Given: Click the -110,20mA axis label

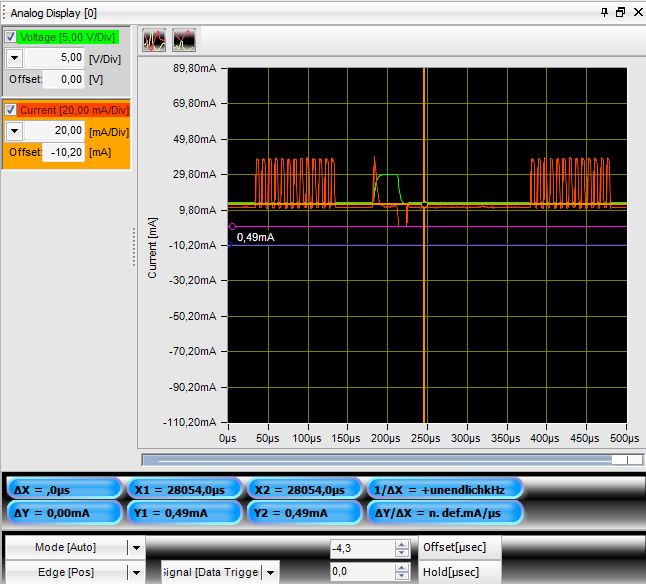Looking at the screenshot, I should (x=190, y=422).
